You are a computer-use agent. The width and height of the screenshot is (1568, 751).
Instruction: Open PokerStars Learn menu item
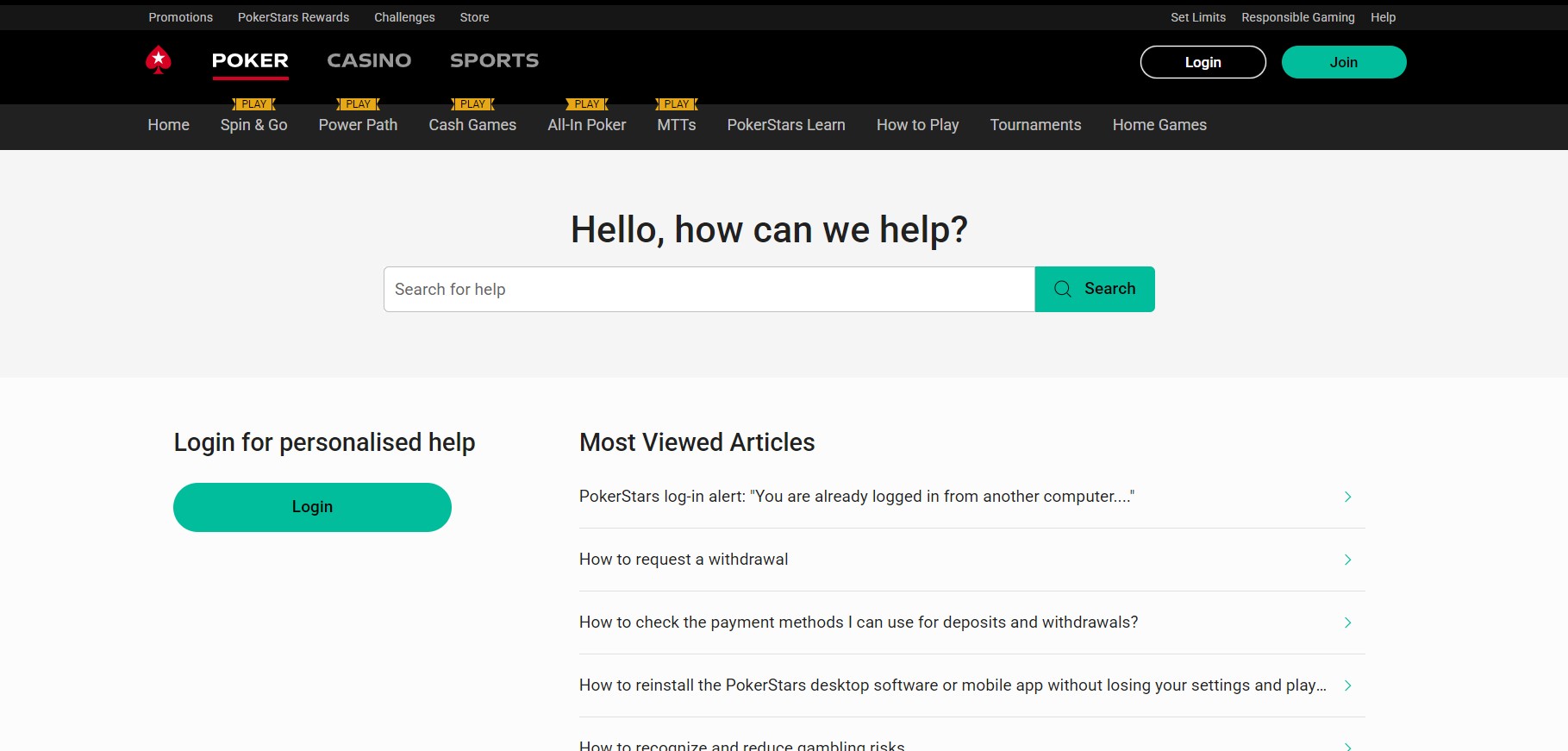786,125
